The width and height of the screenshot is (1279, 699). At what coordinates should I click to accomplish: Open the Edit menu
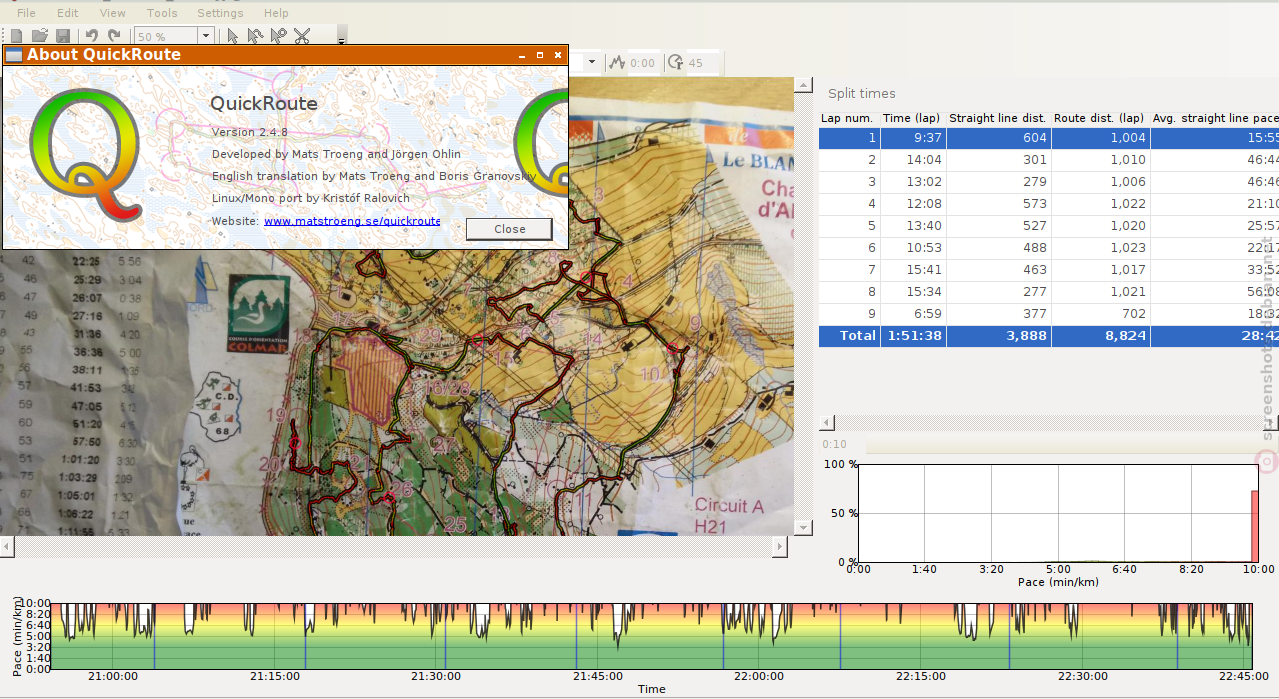pyautogui.click(x=68, y=13)
